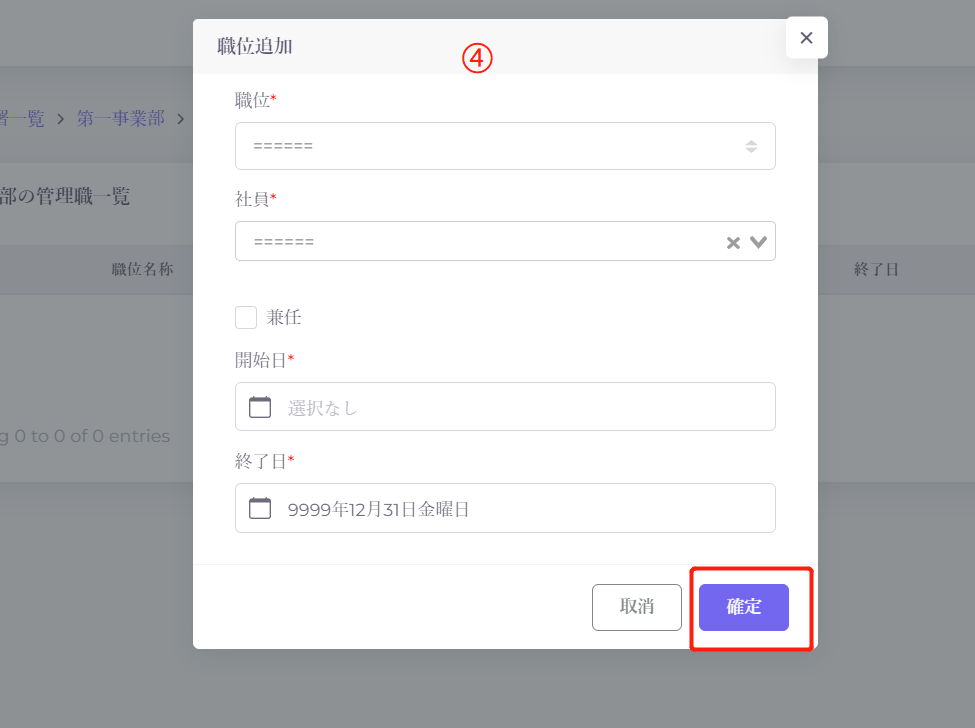Open the 職位 dropdown field
The width and height of the screenshot is (975, 728).
click(x=490, y=146)
